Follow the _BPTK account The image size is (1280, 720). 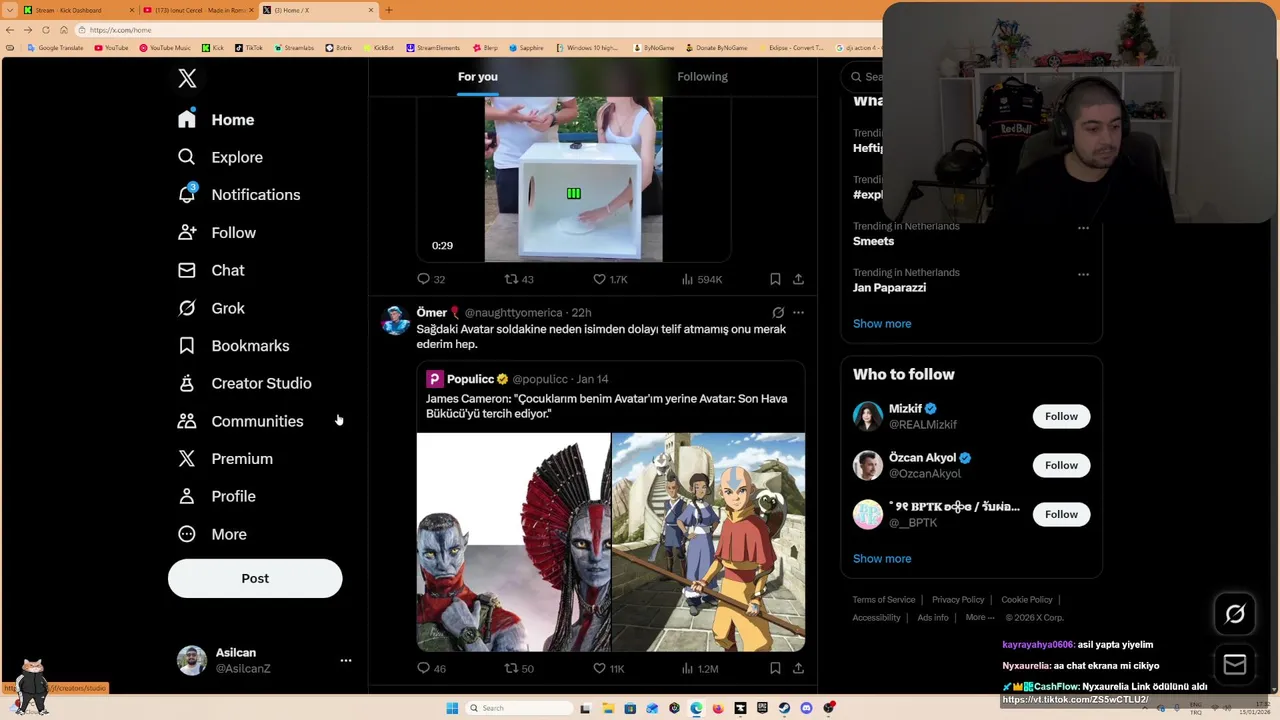[1061, 514]
